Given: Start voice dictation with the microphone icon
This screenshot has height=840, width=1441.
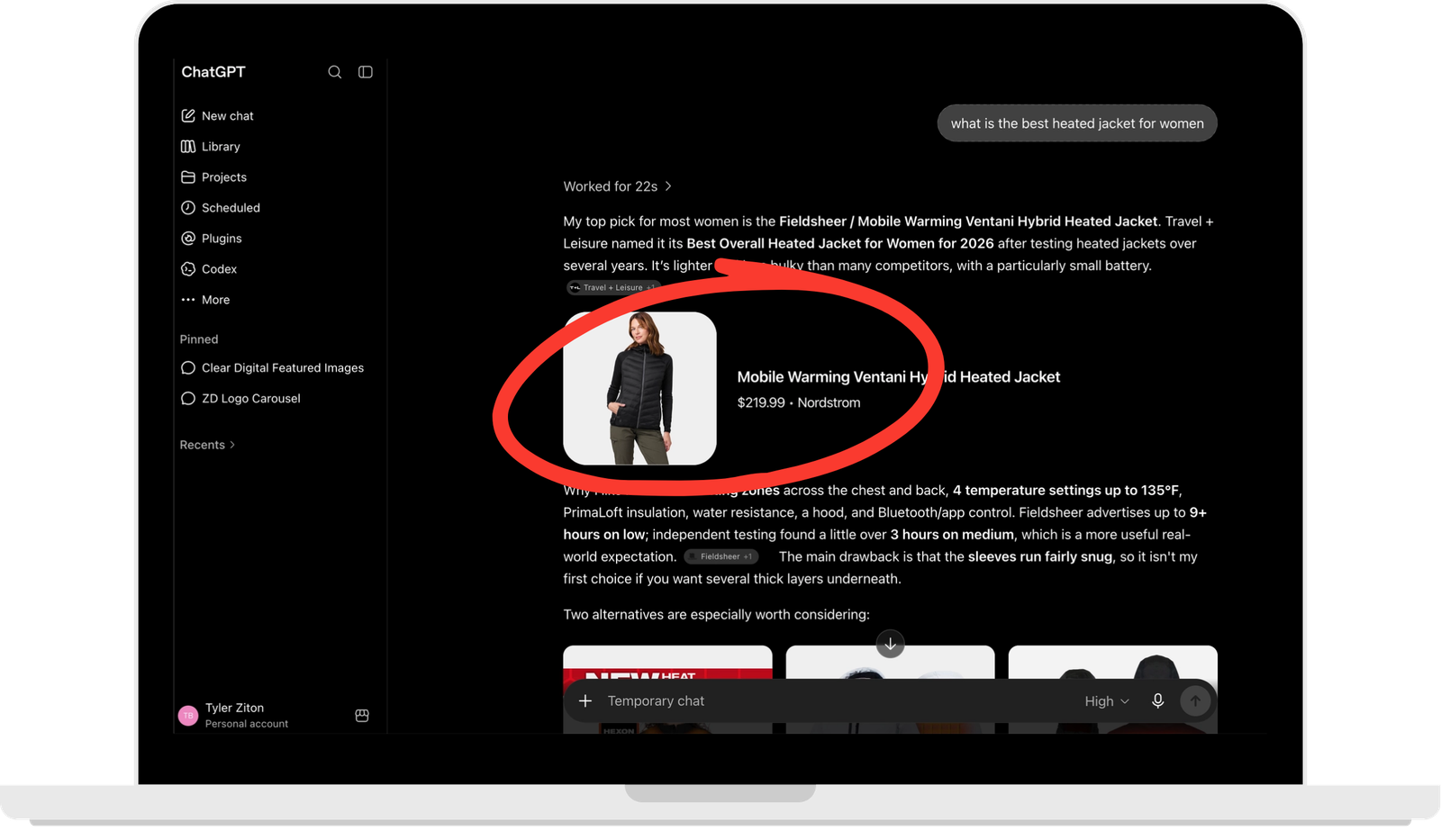Looking at the screenshot, I should click(x=1158, y=701).
